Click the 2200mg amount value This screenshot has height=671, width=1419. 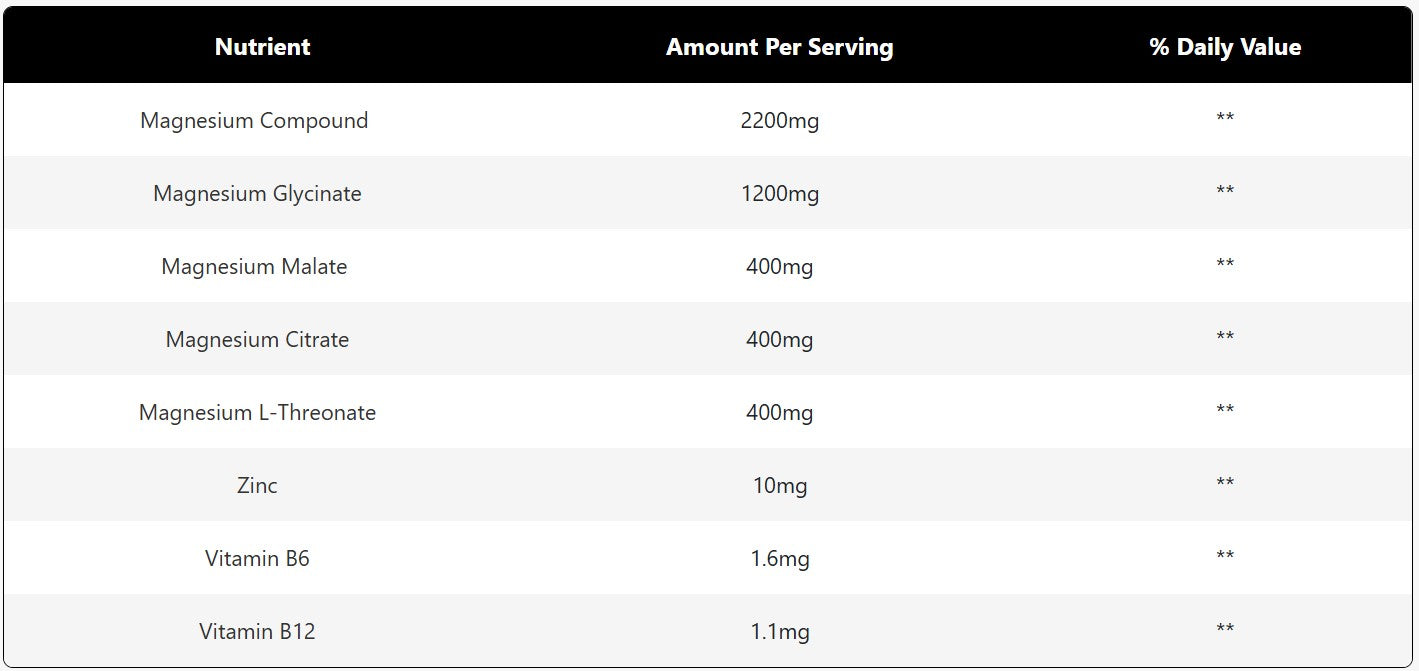tap(779, 121)
